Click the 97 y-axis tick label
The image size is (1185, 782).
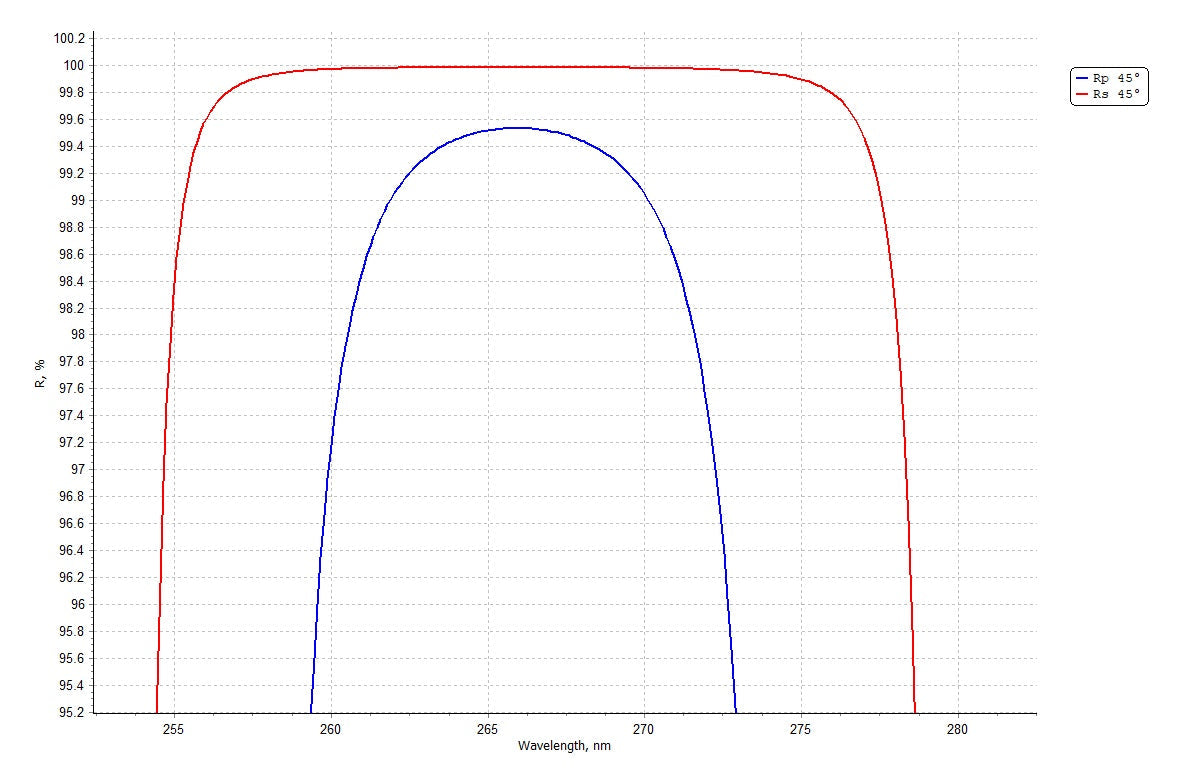point(77,469)
